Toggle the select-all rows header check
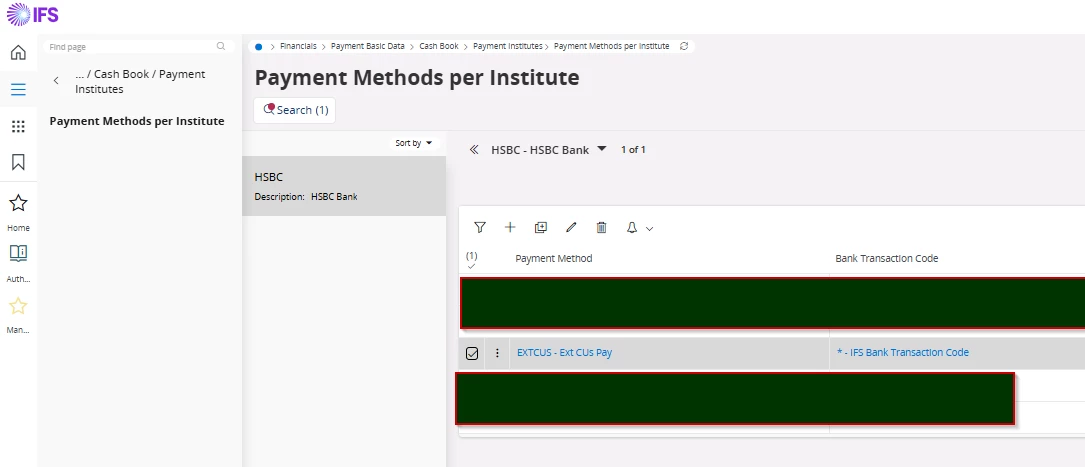Image resolution: width=1085 pixels, height=467 pixels. pos(472,261)
